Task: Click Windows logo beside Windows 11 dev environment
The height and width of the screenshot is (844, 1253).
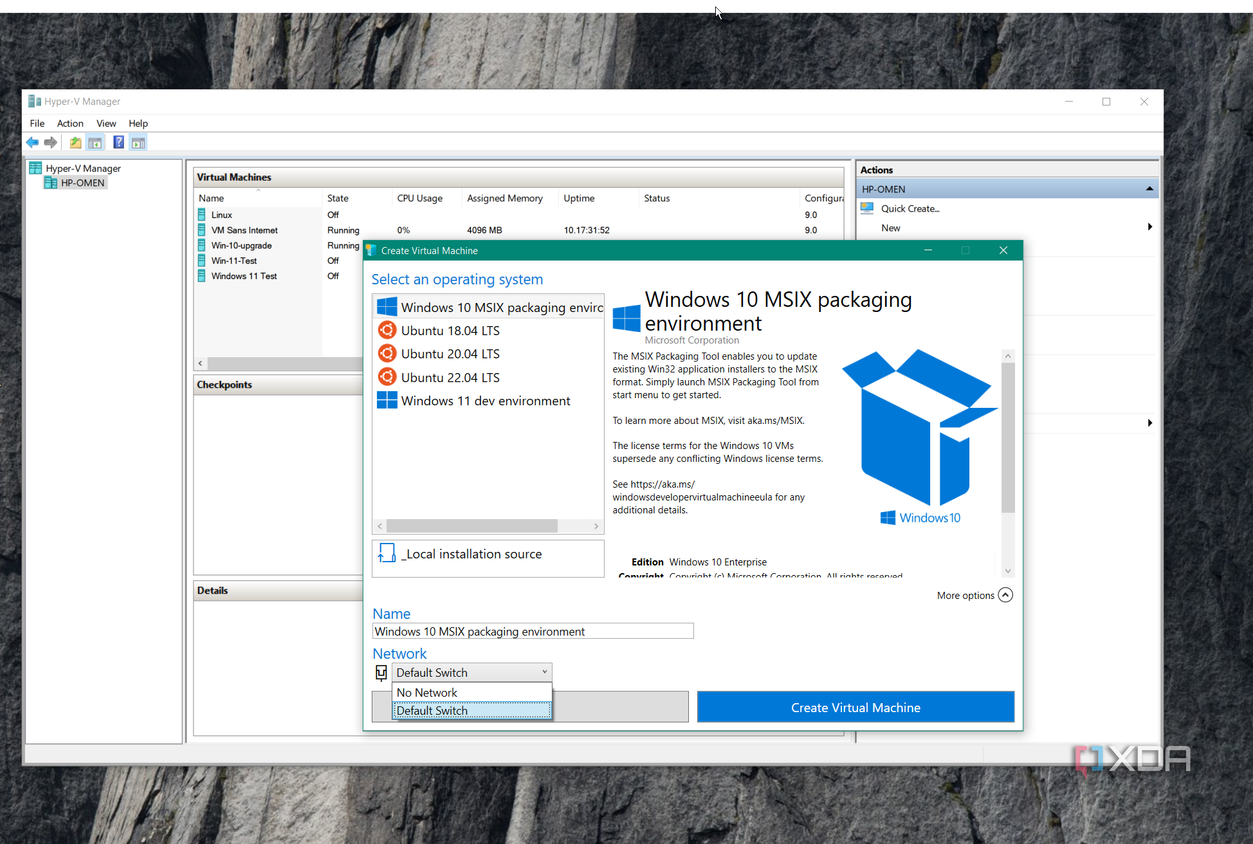Action: 387,400
